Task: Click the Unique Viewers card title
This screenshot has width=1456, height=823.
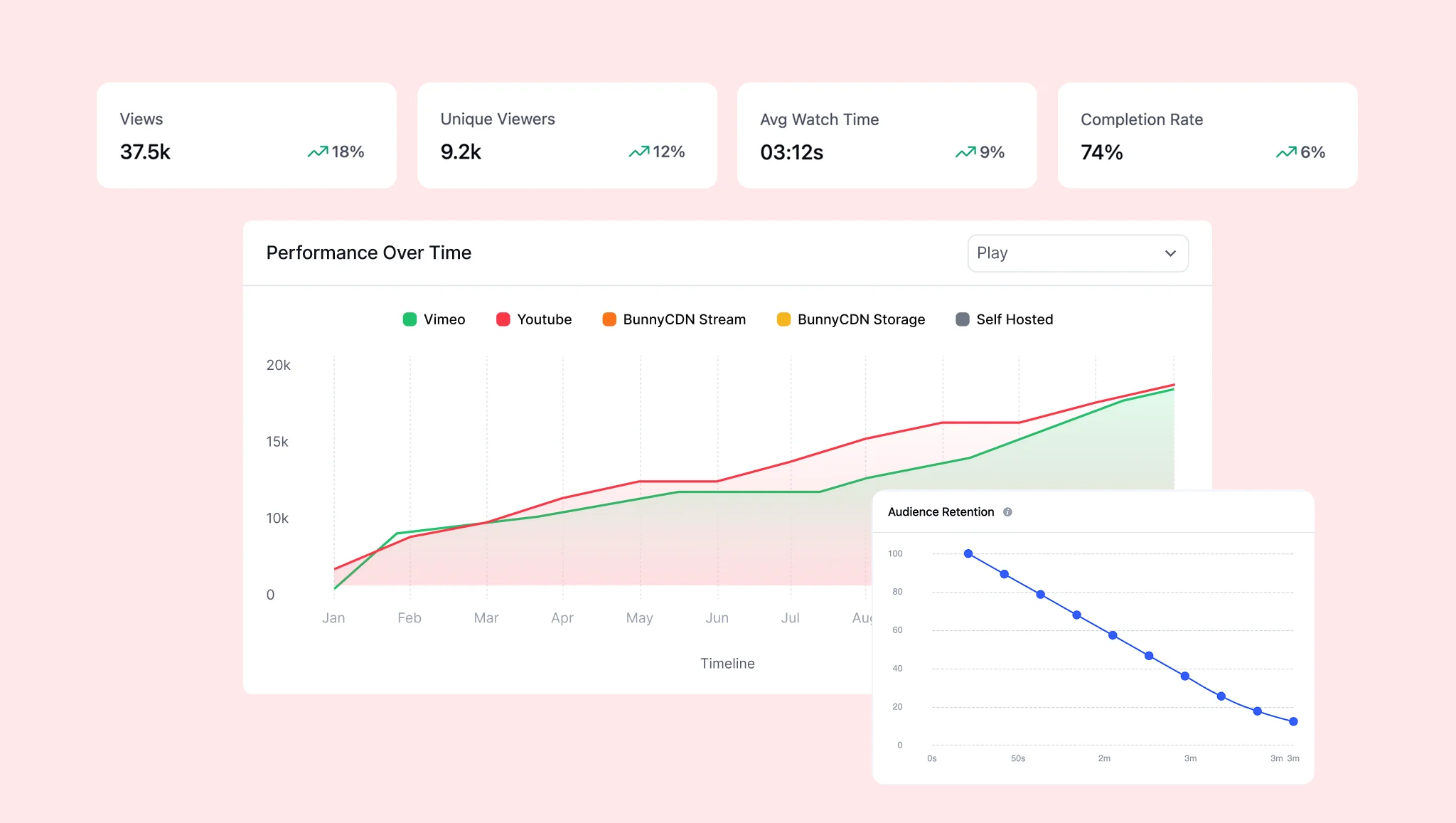Action: (x=498, y=120)
